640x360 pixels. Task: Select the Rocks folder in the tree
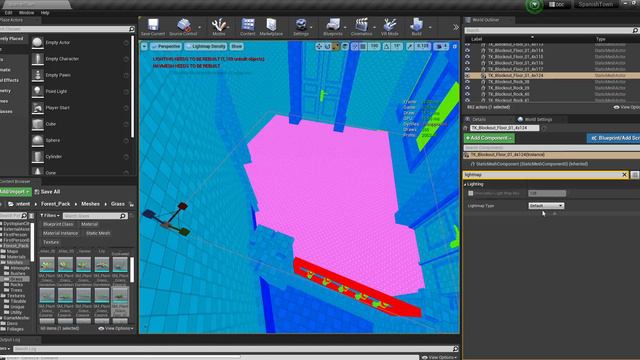[16, 284]
